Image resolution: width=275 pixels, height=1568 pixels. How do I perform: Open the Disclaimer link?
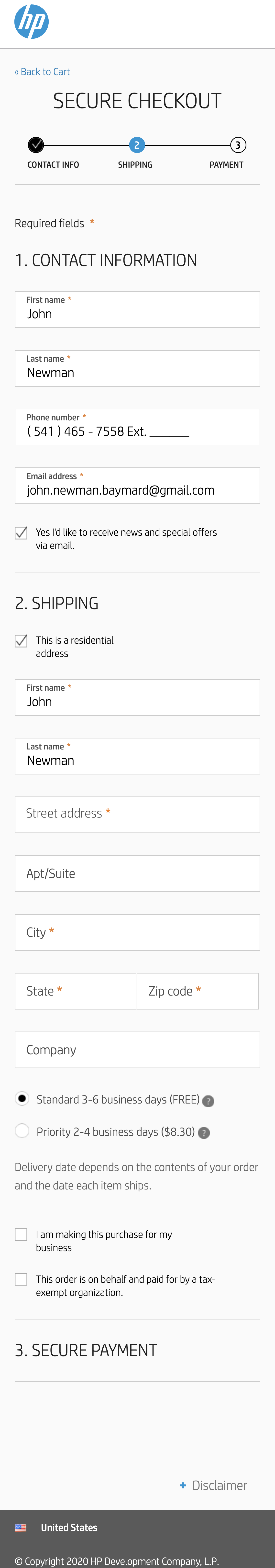click(219, 1485)
